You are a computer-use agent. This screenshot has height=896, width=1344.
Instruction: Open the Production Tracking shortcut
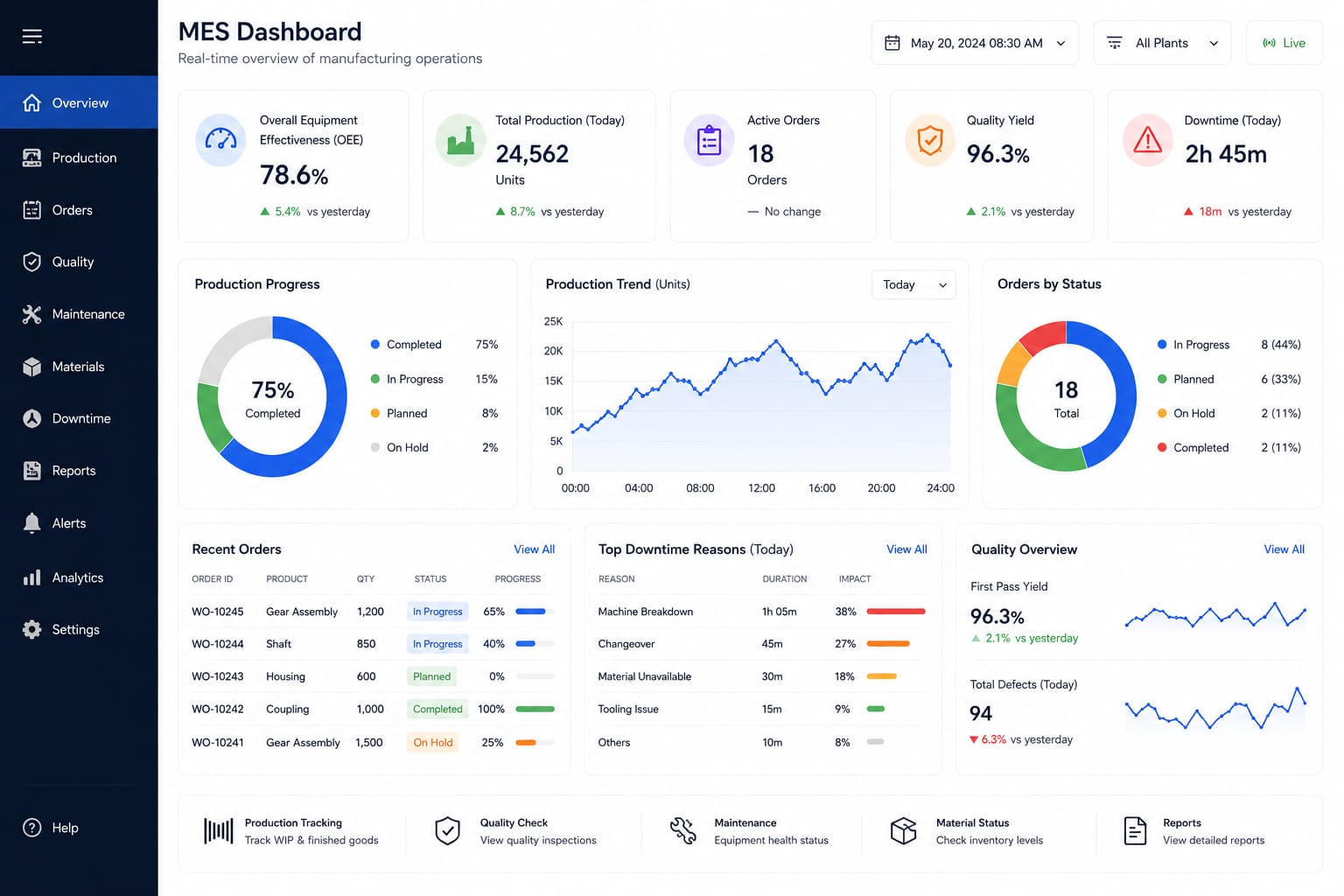[x=292, y=831]
